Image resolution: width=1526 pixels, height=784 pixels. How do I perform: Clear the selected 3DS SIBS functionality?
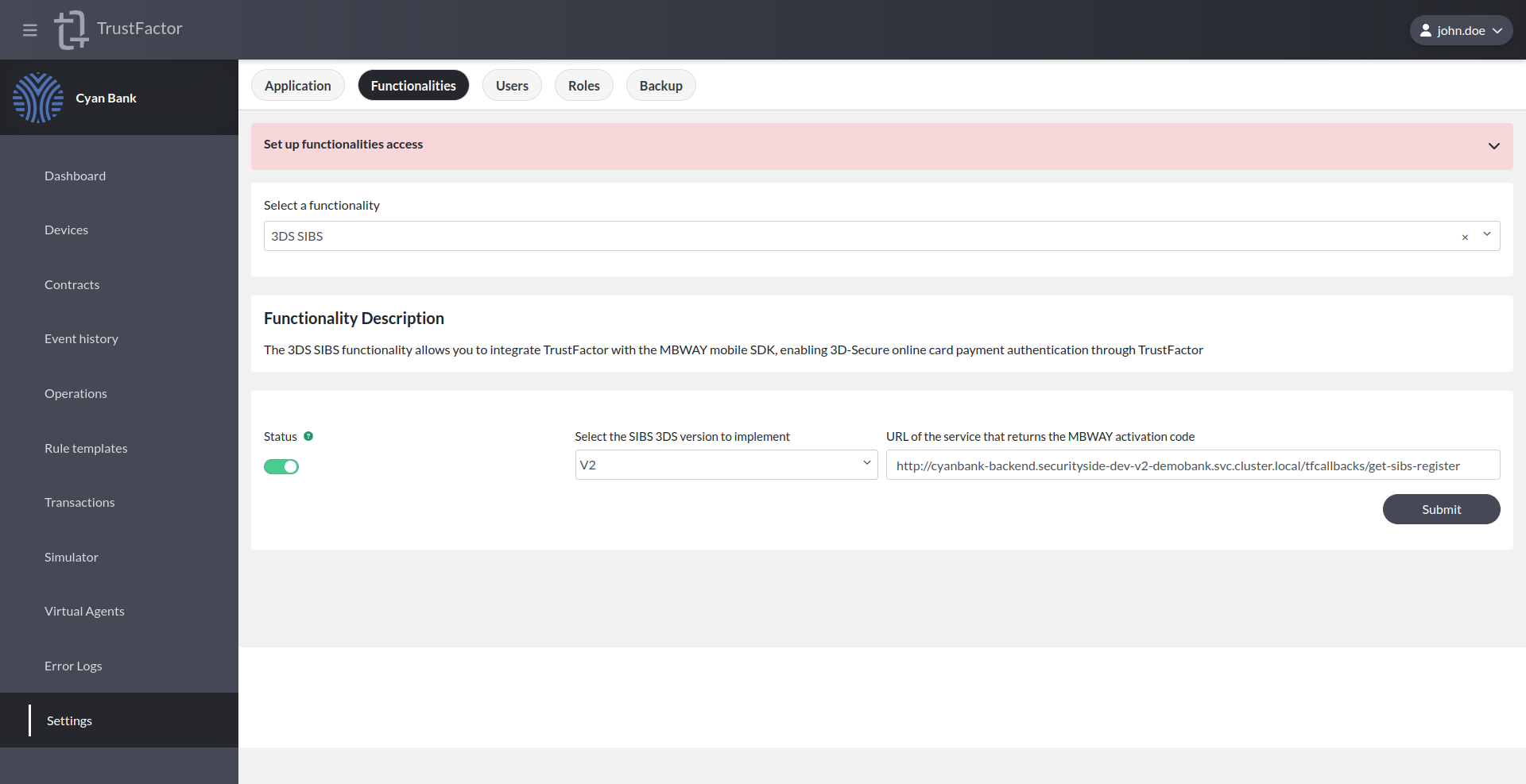pos(1465,238)
